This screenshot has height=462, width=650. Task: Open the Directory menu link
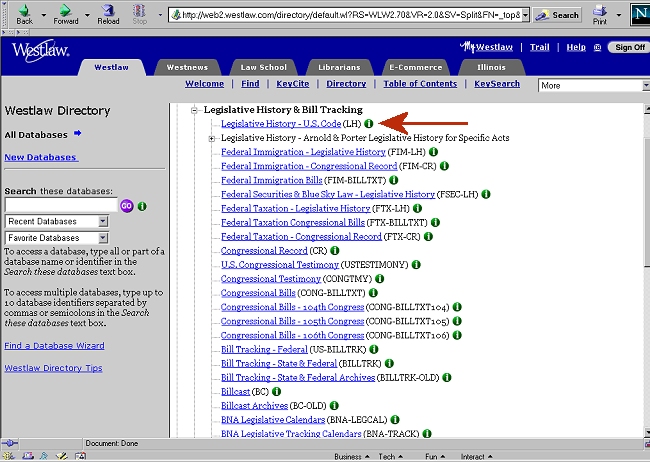[346, 84]
